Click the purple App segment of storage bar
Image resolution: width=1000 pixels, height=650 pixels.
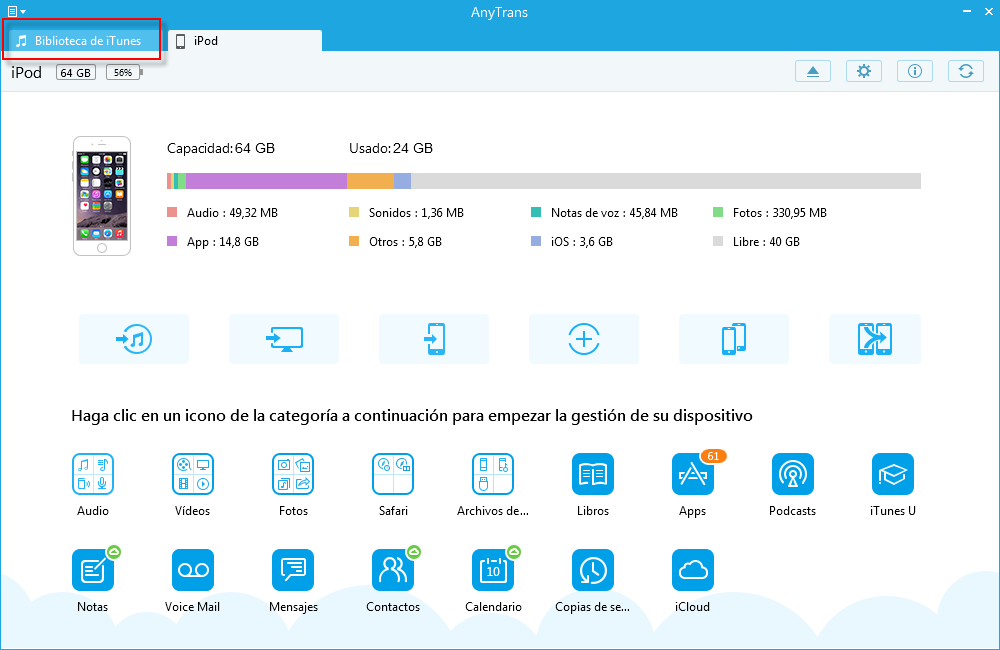[267, 181]
